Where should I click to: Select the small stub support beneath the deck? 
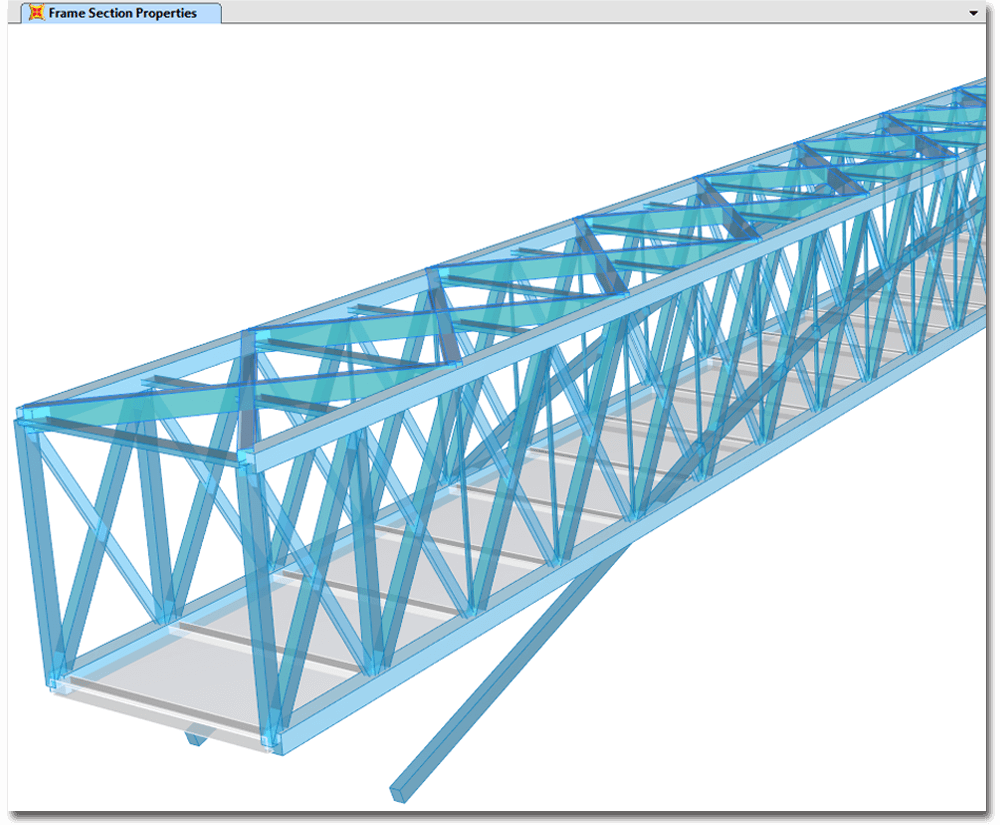[197, 738]
